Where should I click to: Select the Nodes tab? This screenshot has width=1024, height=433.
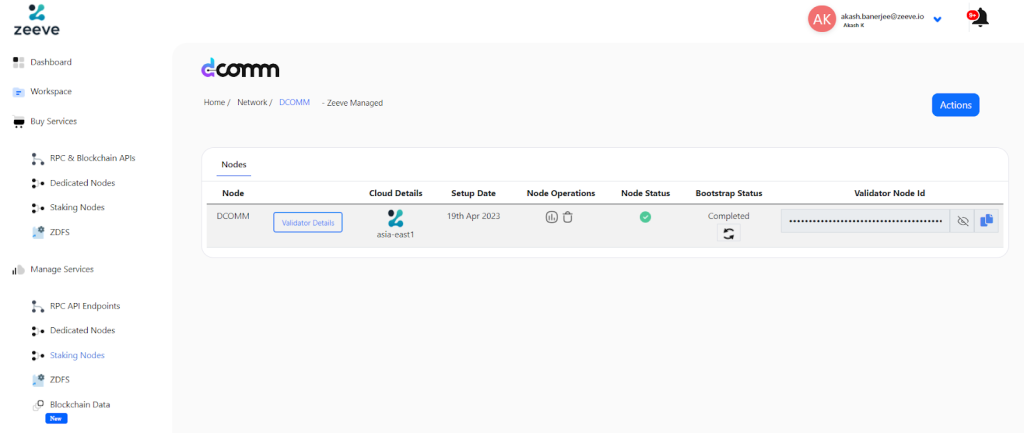(233, 164)
